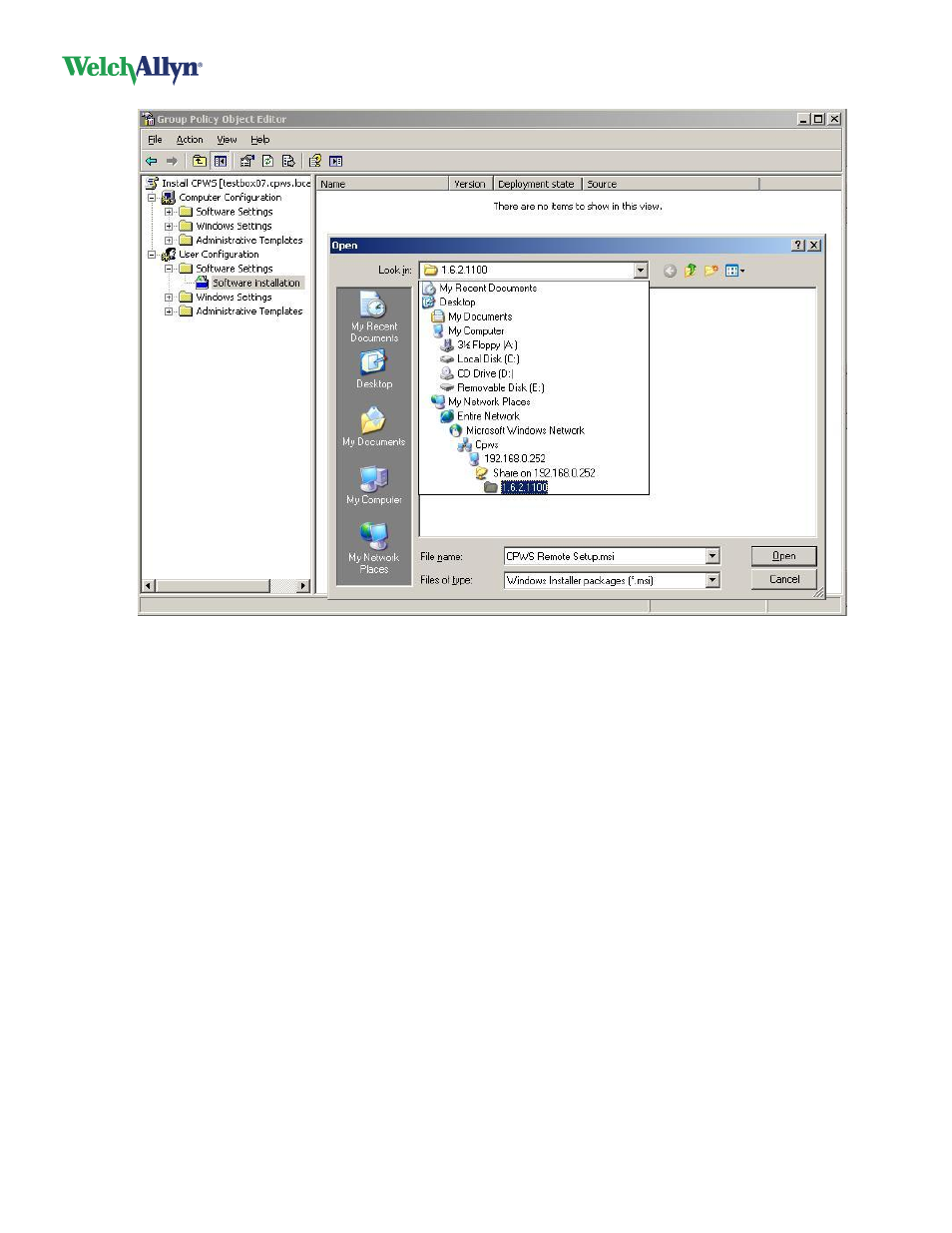Open My Documents in the places bar

coord(374,426)
